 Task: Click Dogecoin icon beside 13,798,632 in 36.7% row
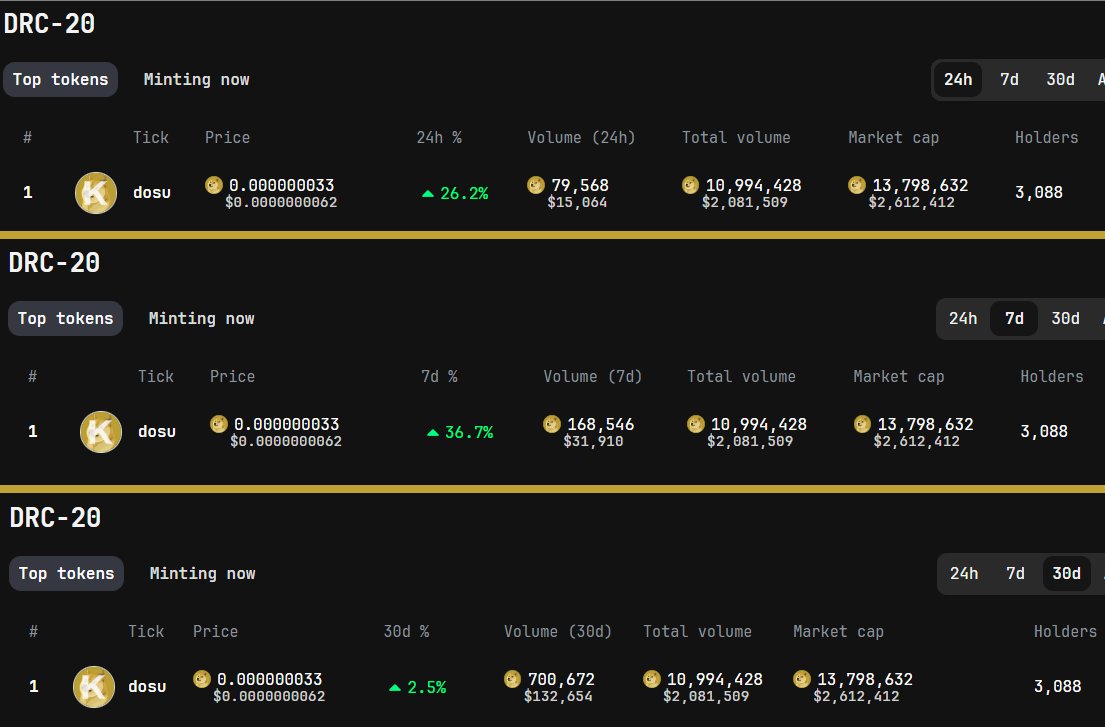click(x=862, y=423)
